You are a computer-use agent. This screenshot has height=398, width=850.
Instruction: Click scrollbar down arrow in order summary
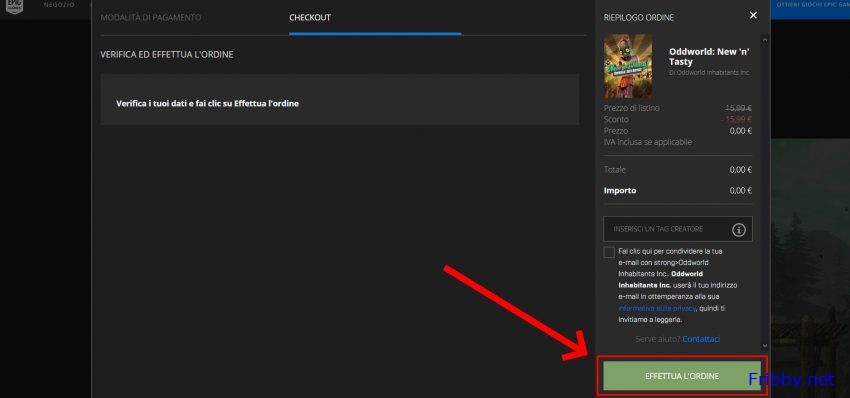click(x=765, y=345)
